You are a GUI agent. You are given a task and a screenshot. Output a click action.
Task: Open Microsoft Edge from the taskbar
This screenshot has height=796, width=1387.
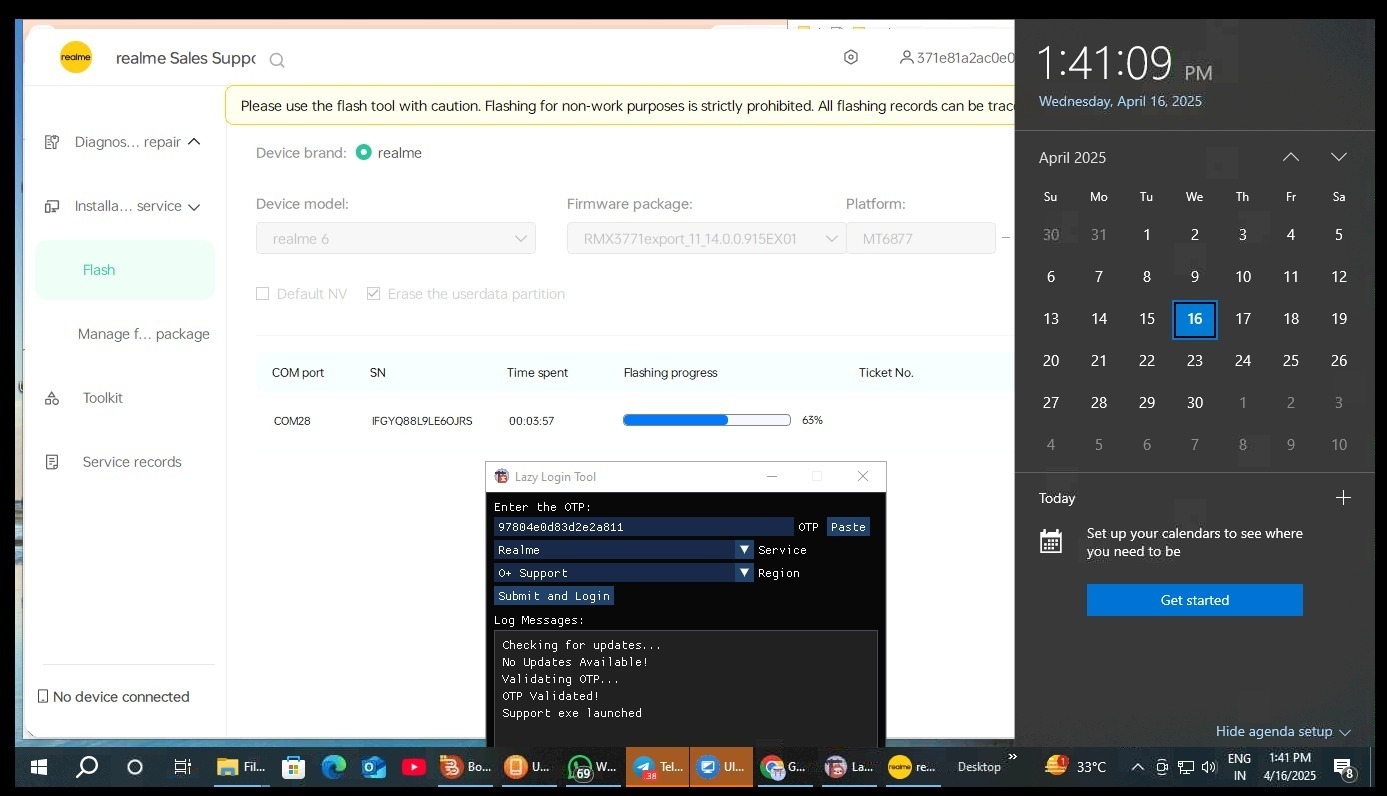click(x=333, y=767)
